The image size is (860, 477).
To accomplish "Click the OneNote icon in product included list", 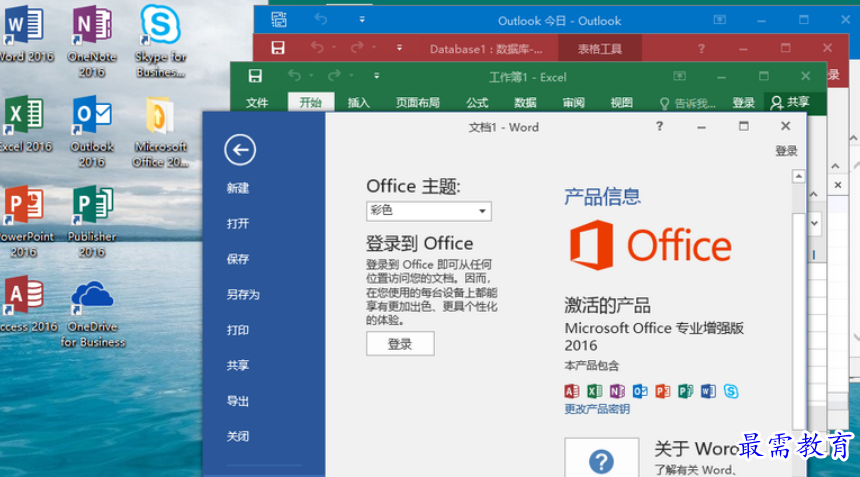I will coord(617,391).
